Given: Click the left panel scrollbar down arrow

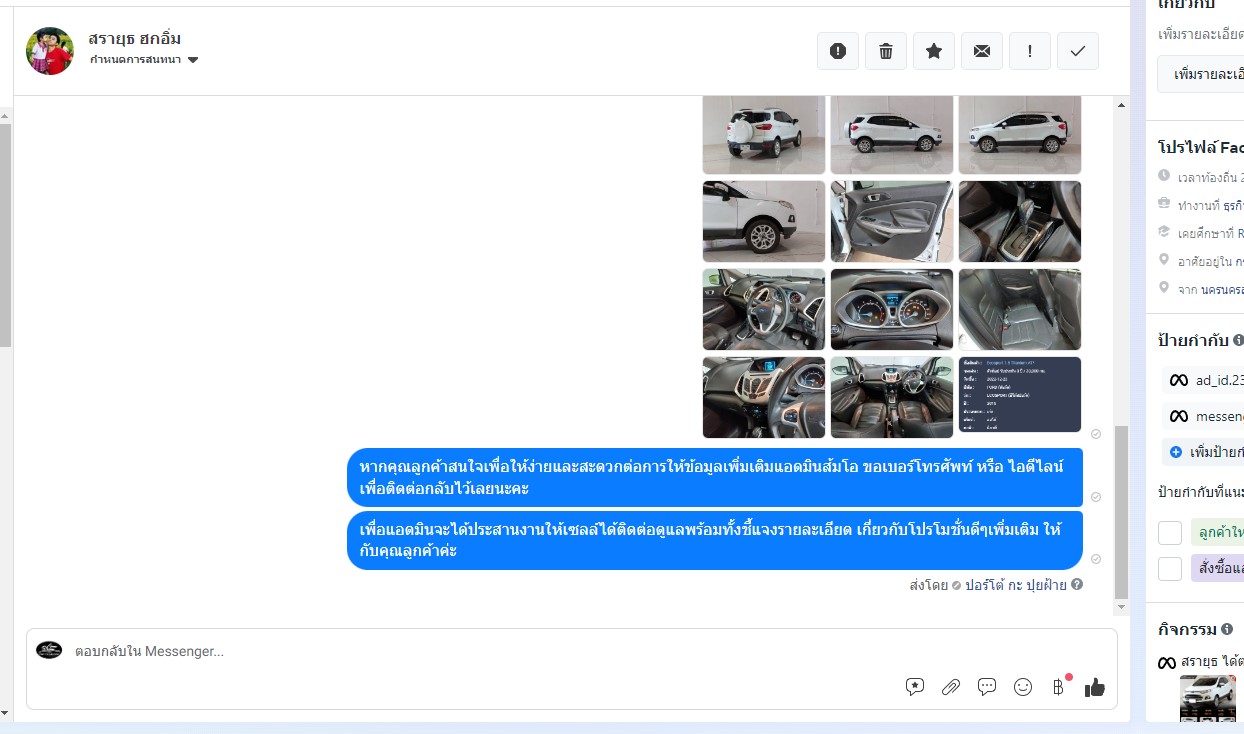Looking at the screenshot, I should [5, 712].
